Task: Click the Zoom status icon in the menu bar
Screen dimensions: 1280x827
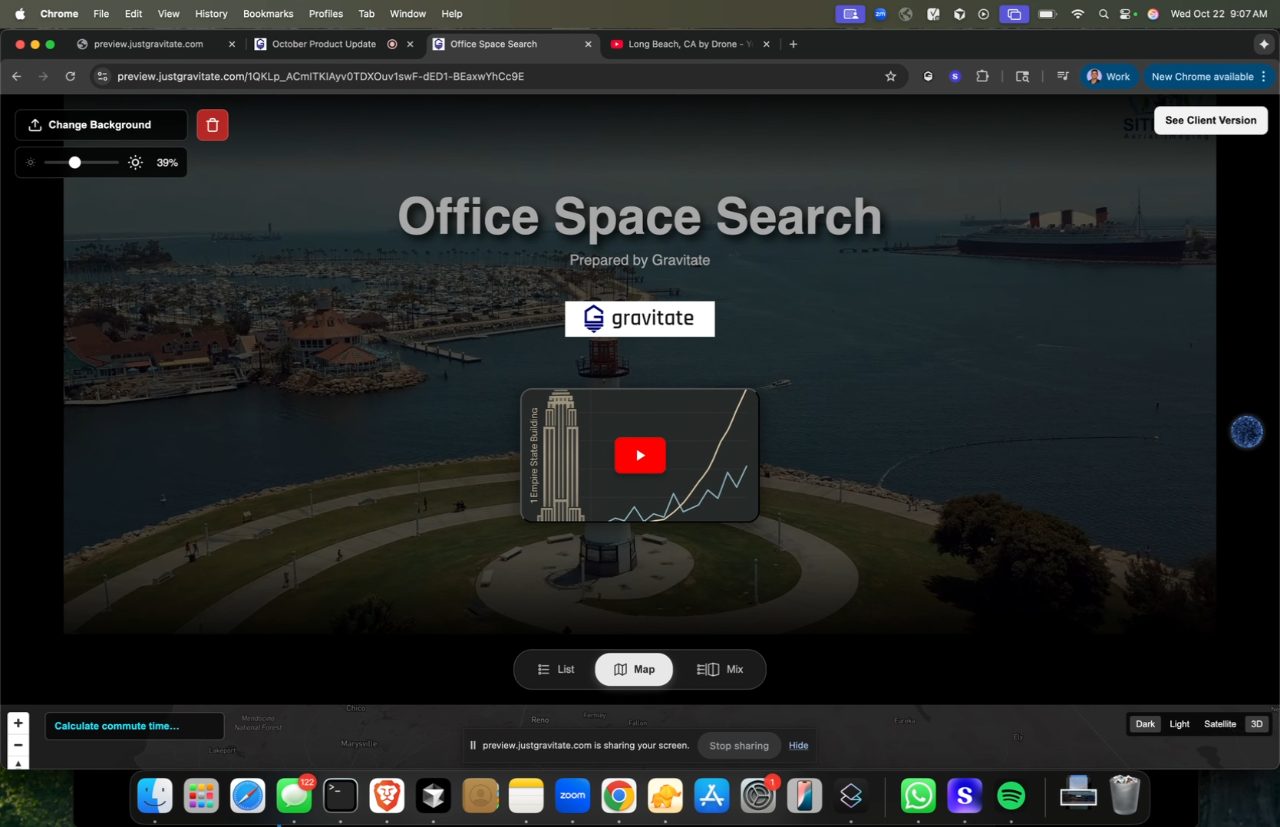Action: coord(880,14)
